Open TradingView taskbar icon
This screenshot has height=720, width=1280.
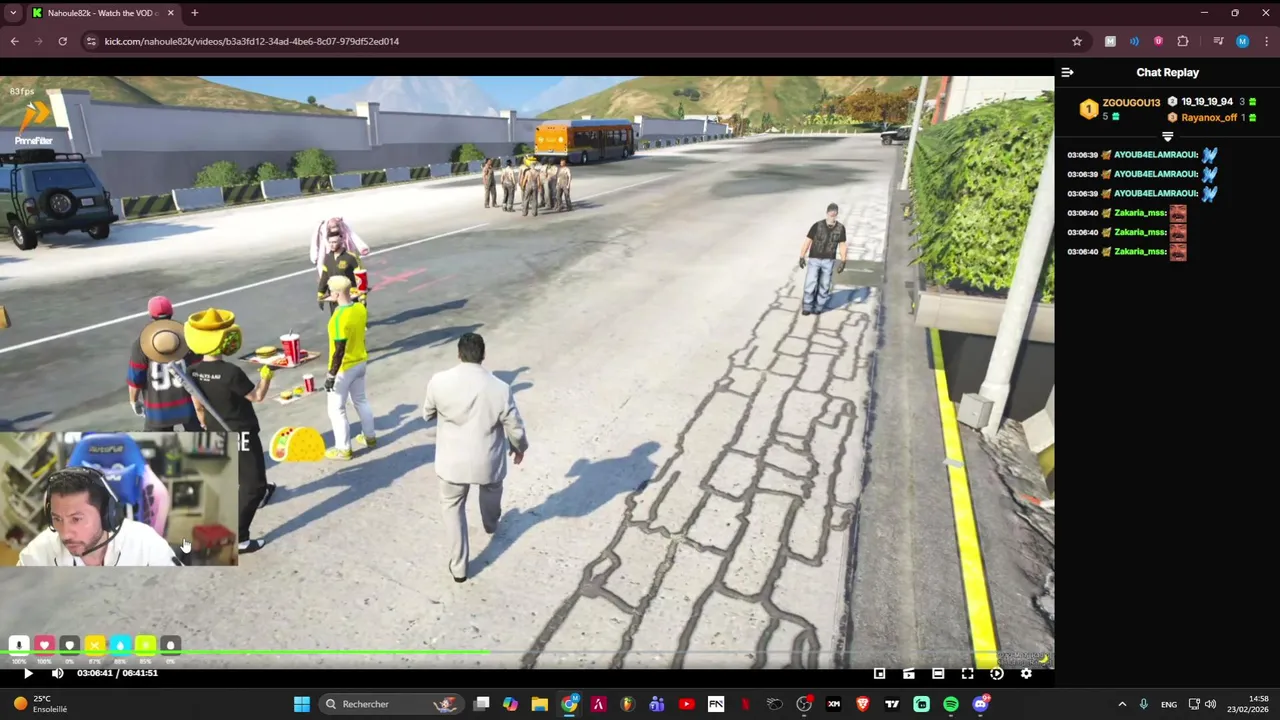click(x=892, y=704)
